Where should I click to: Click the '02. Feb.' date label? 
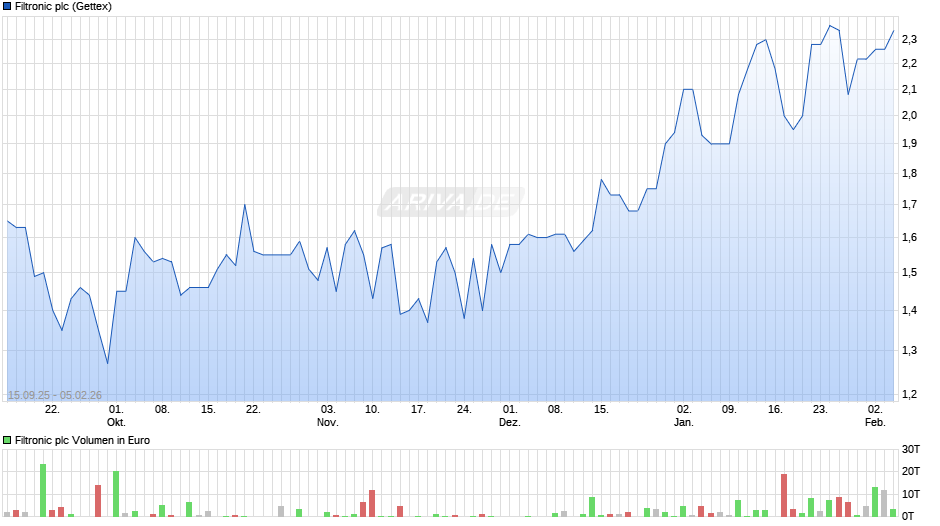875,416
